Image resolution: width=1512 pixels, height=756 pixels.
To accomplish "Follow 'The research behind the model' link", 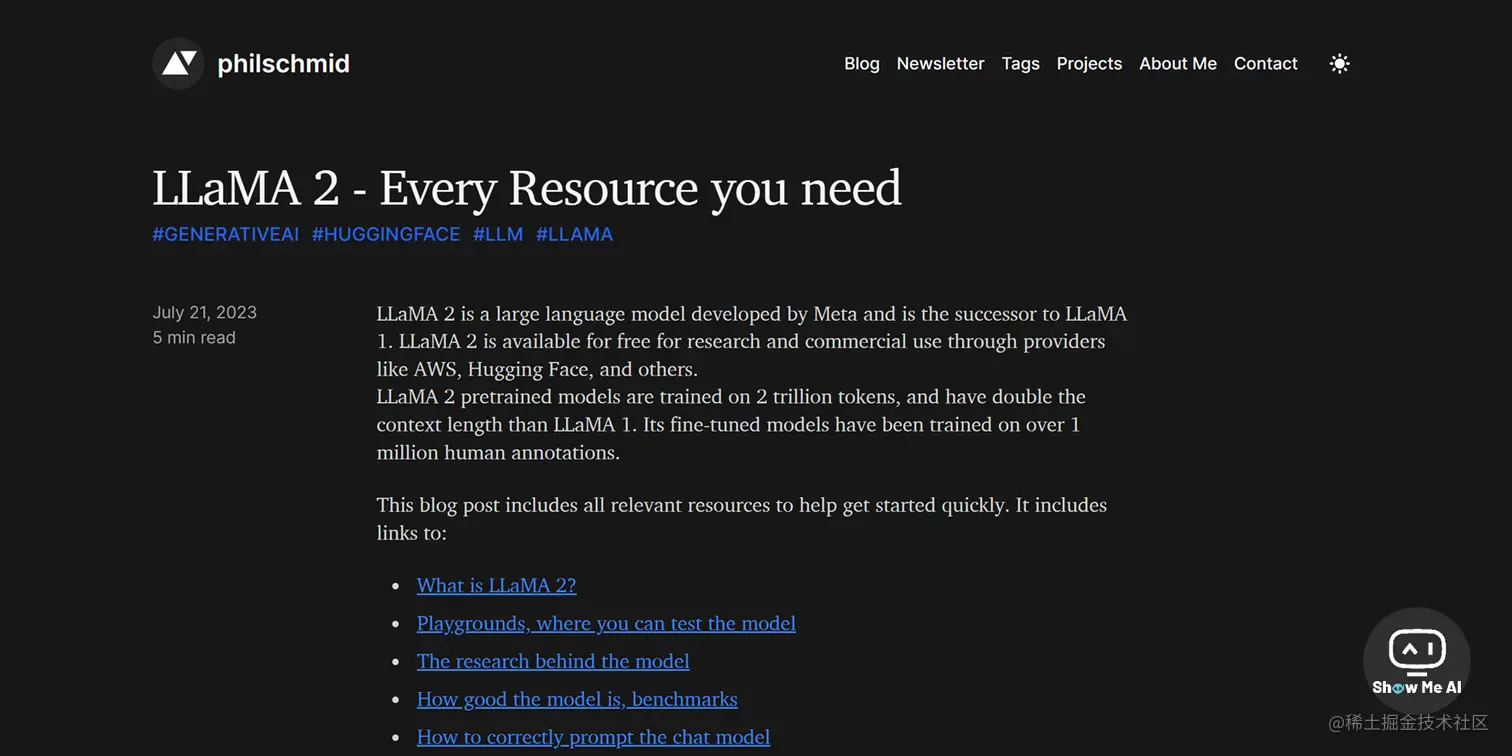I will (x=553, y=661).
